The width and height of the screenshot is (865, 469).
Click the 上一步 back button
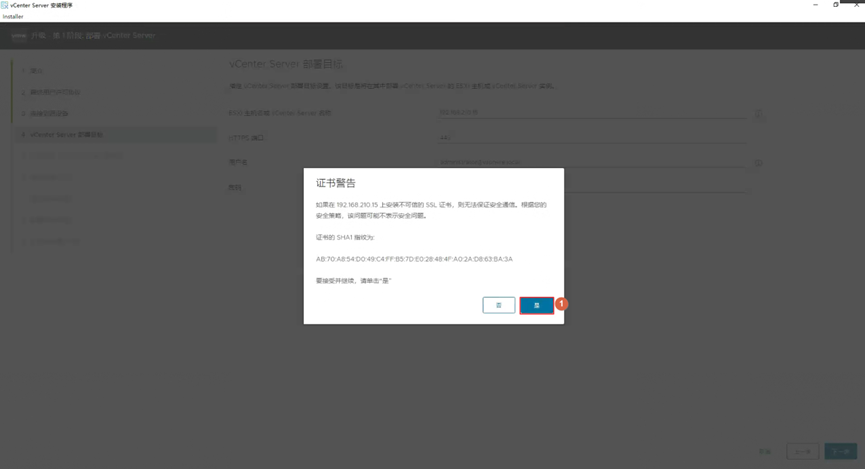tap(803, 451)
